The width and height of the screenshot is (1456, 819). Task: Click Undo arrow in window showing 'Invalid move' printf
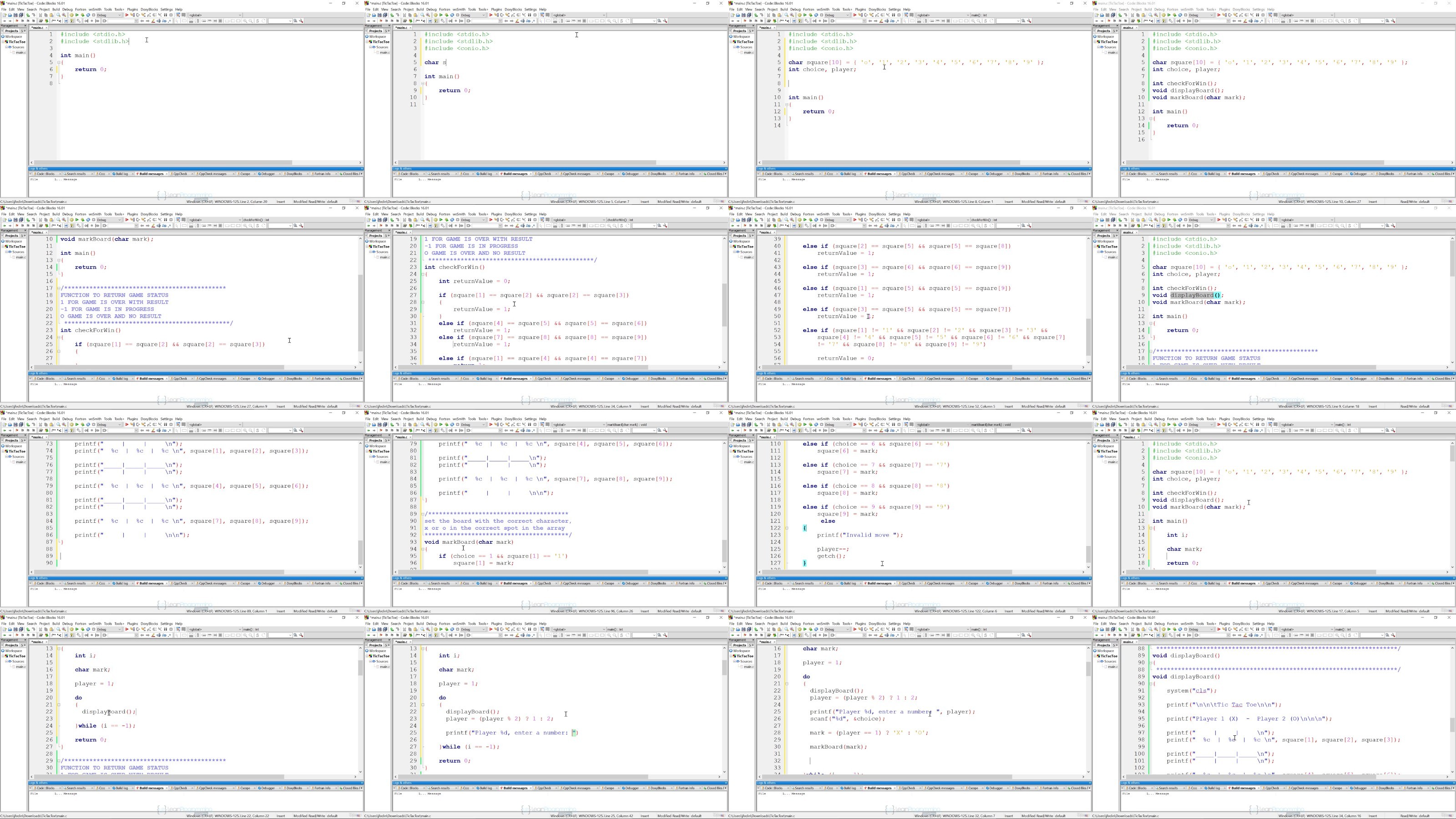(756, 425)
